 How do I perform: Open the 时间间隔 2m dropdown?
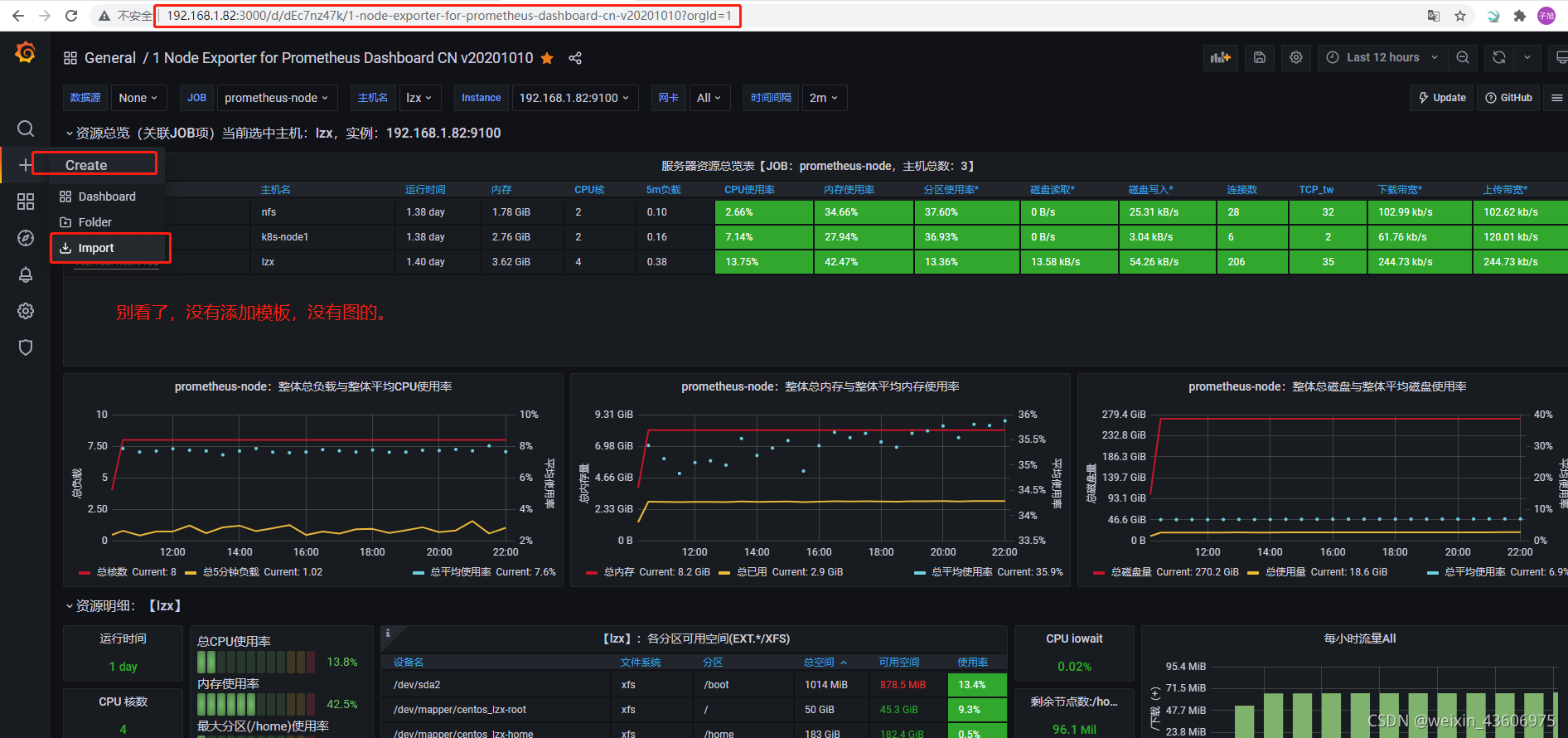(x=824, y=98)
